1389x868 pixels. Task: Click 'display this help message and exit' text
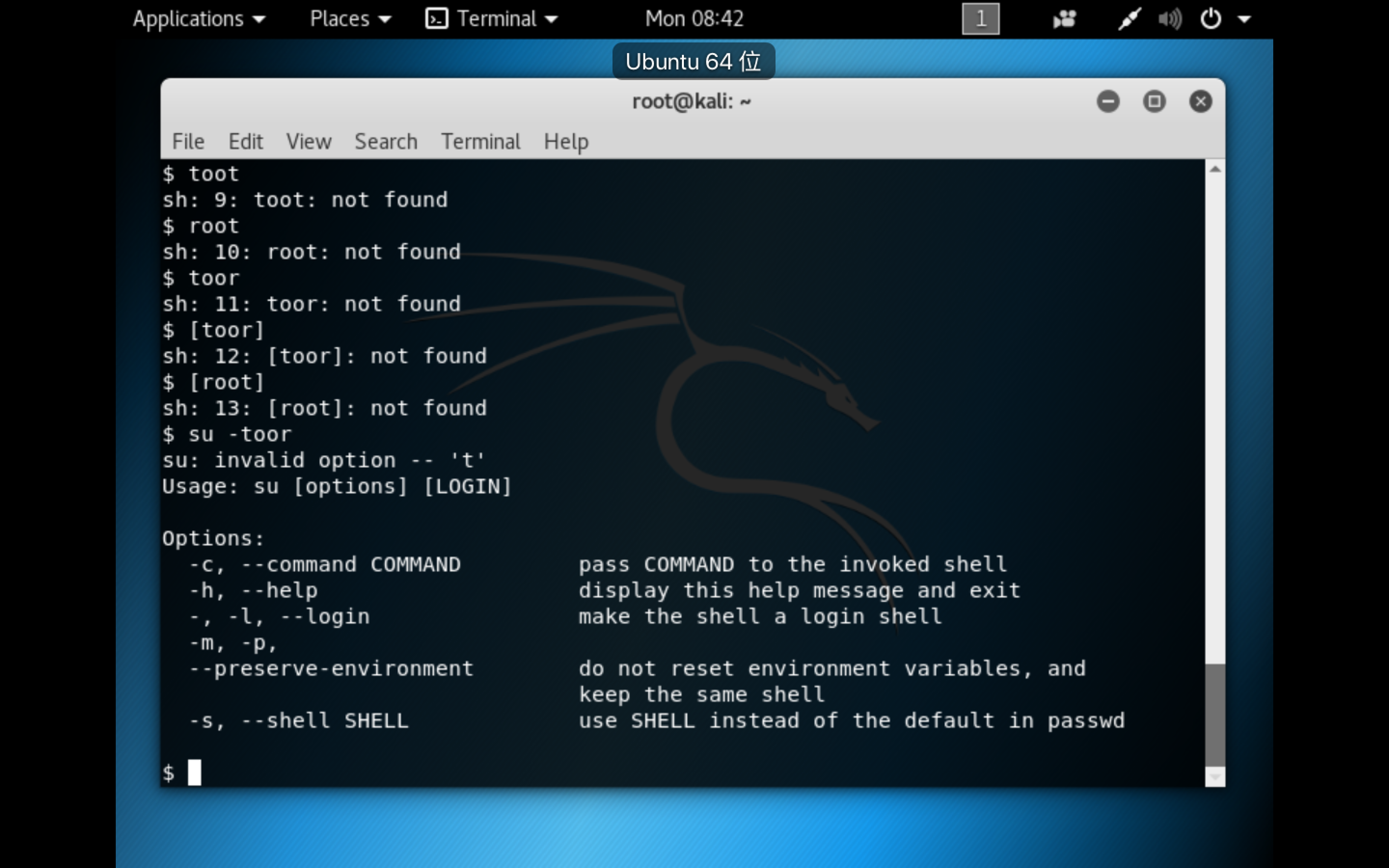coord(800,591)
